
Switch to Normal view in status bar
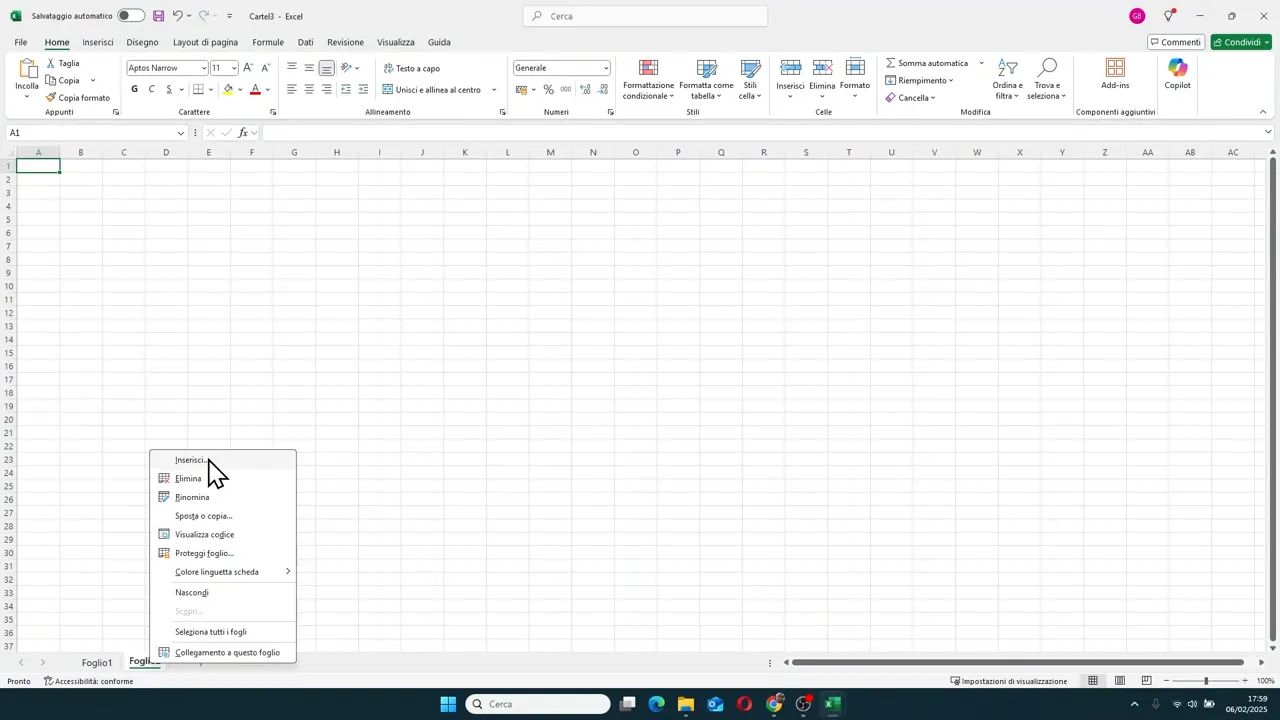(1093, 681)
